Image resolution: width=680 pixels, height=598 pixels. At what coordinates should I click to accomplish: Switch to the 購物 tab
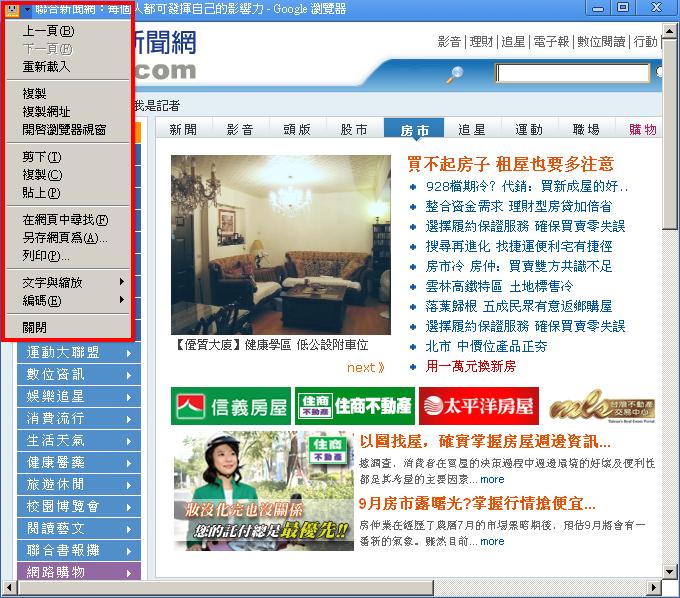643,129
